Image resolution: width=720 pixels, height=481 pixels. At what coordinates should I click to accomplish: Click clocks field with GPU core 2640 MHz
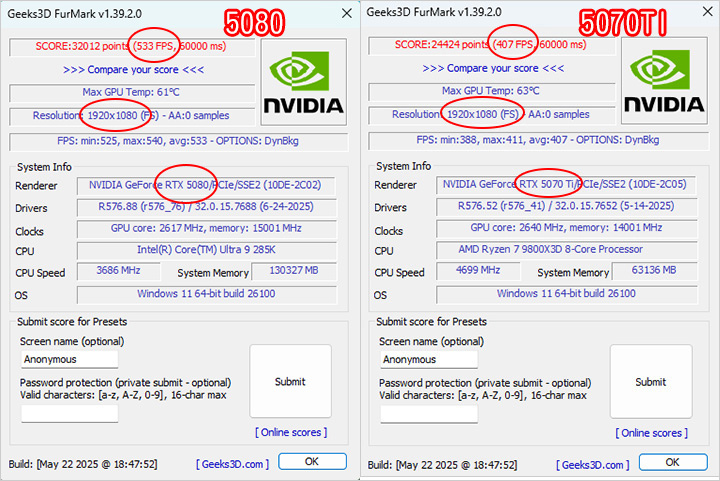(567, 228)
